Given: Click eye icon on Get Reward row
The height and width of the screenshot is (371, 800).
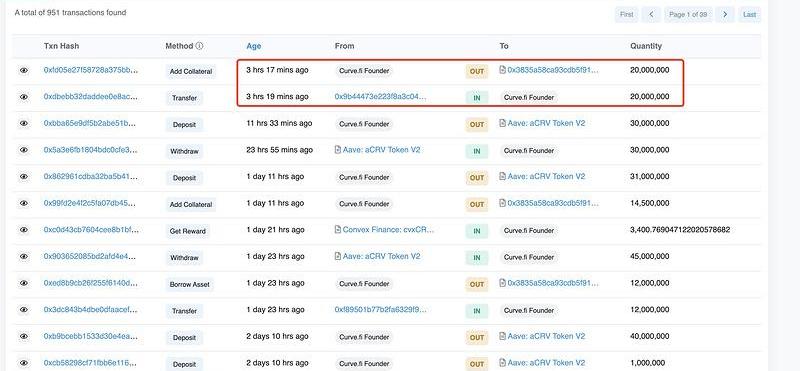Looking at the screenshot, I should (x=24, y=230).
